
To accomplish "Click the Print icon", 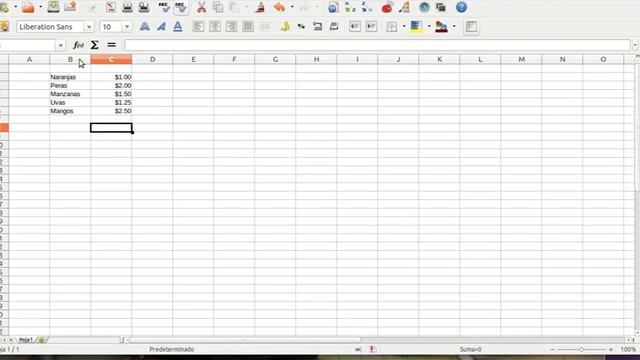I will point(127,7).
